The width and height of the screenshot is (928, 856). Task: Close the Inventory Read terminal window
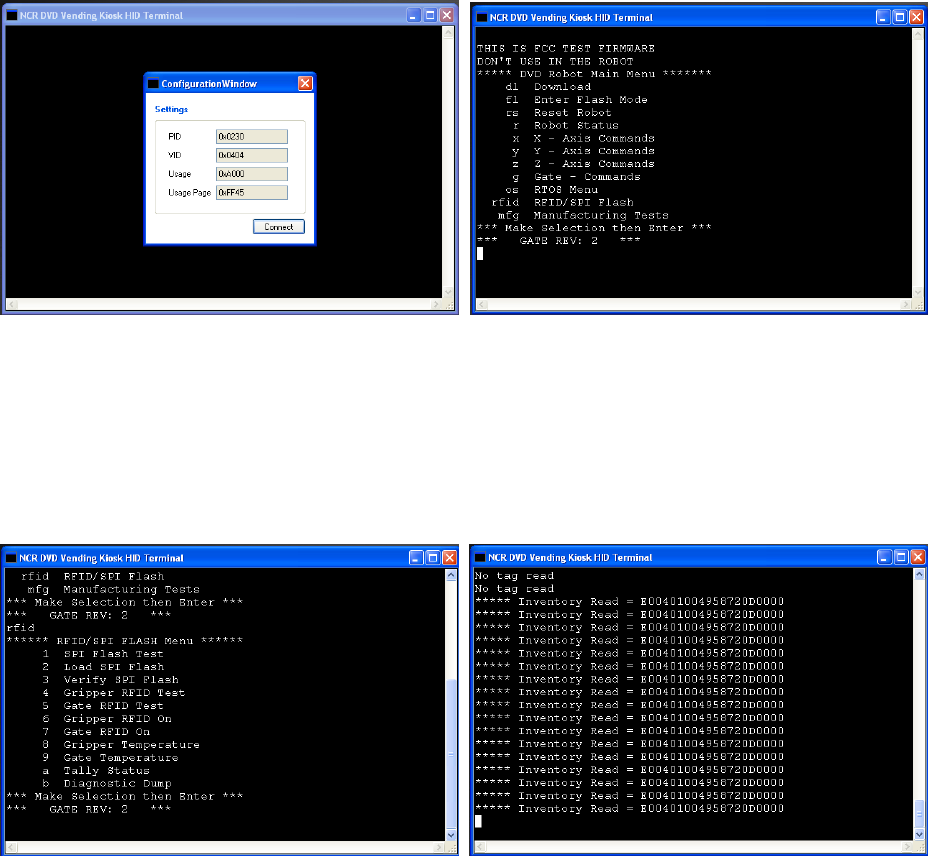(x=917, y=557)
